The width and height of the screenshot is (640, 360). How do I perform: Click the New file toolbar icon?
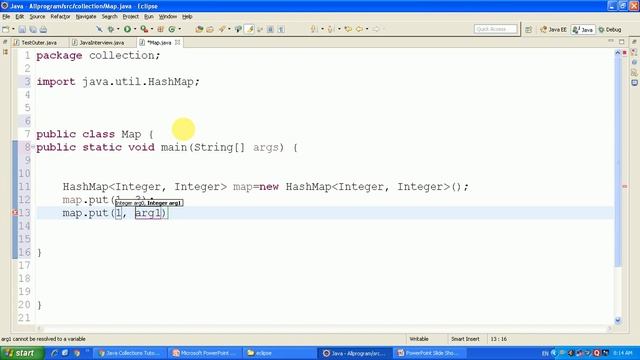pos(5,29)
